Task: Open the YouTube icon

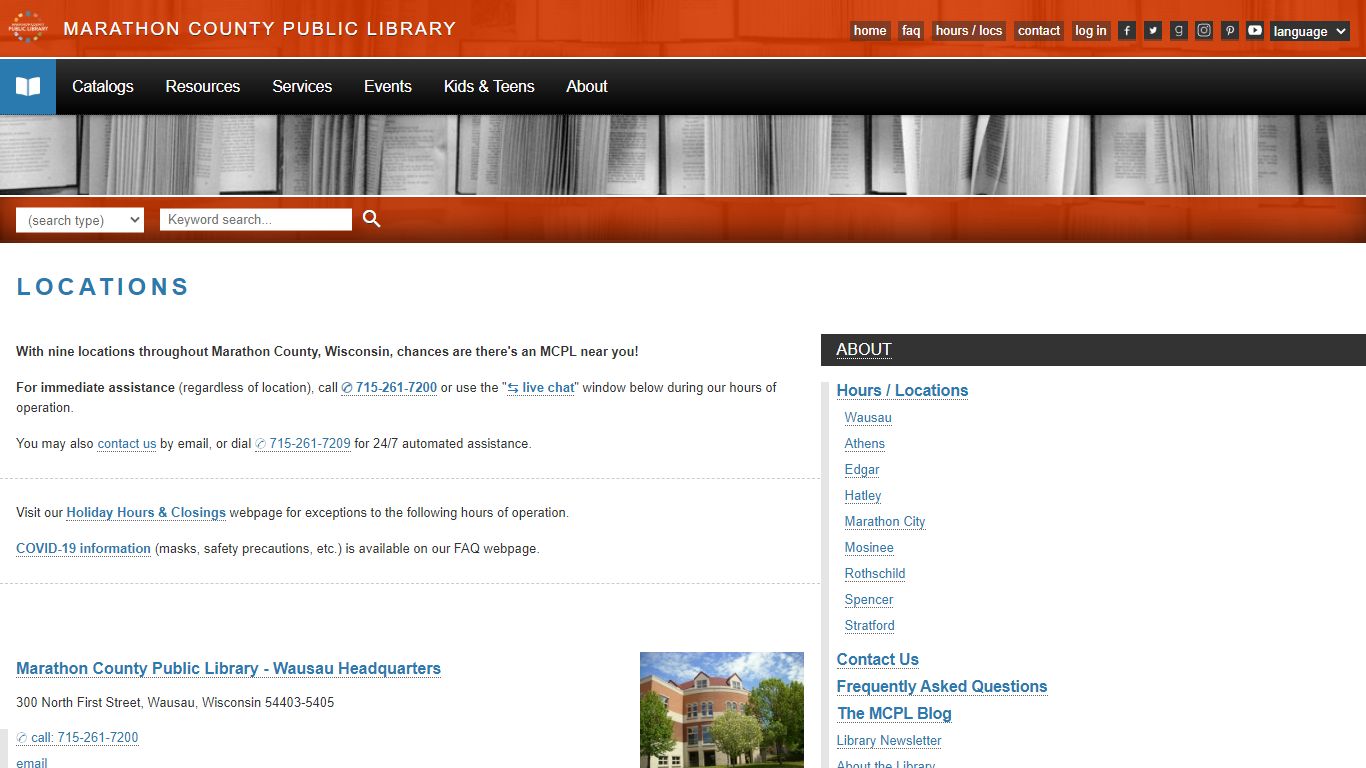Action: pos(1255,31)
